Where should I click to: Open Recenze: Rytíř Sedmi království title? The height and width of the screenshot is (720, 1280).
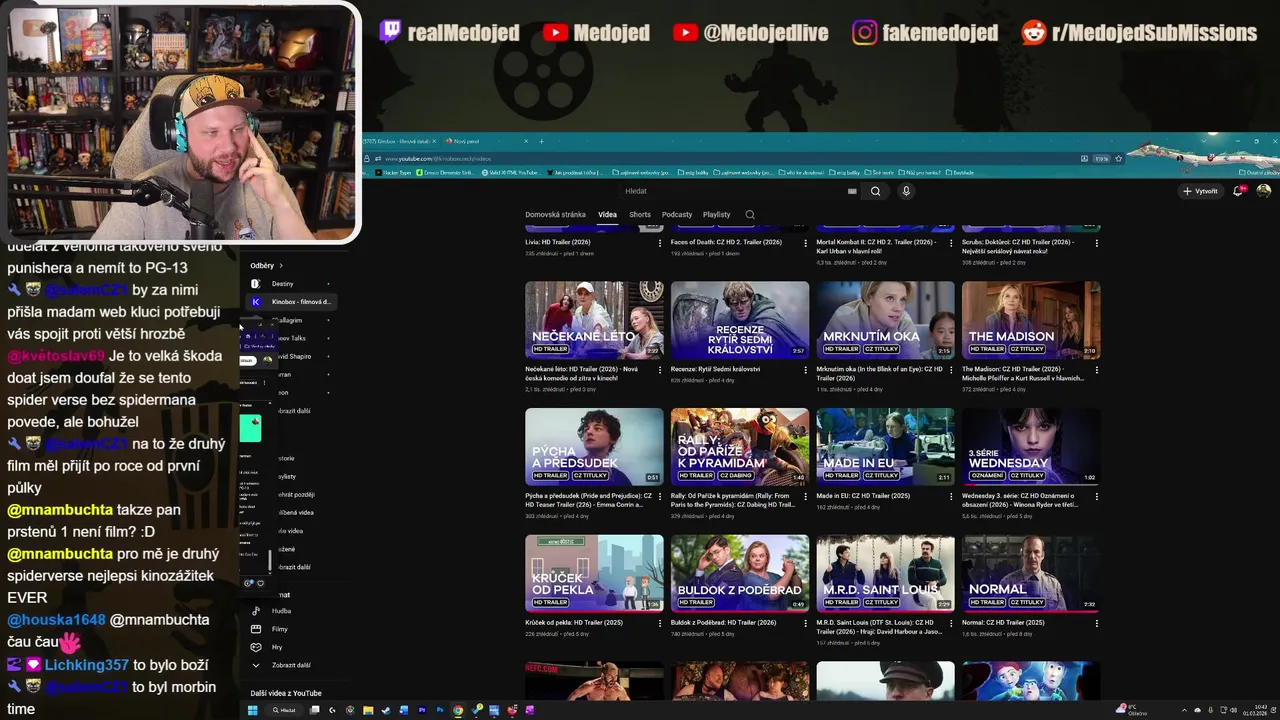[x=715, y=369]
